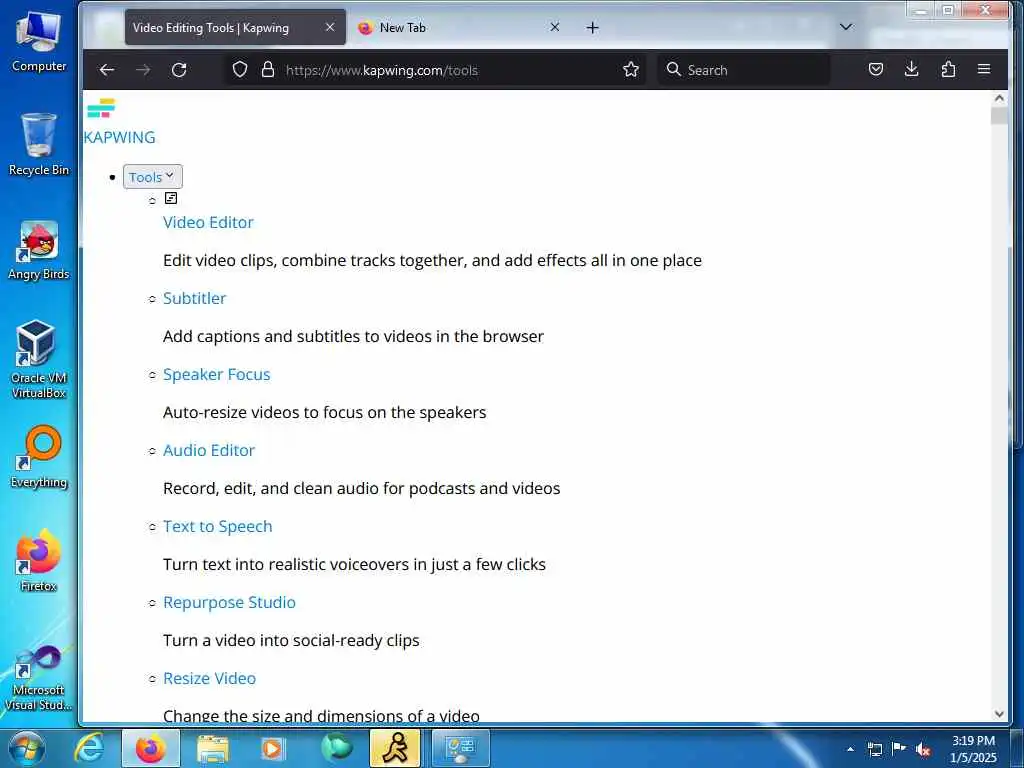
Task: Show hidden tray icons arrow
Action: point(850,749)
